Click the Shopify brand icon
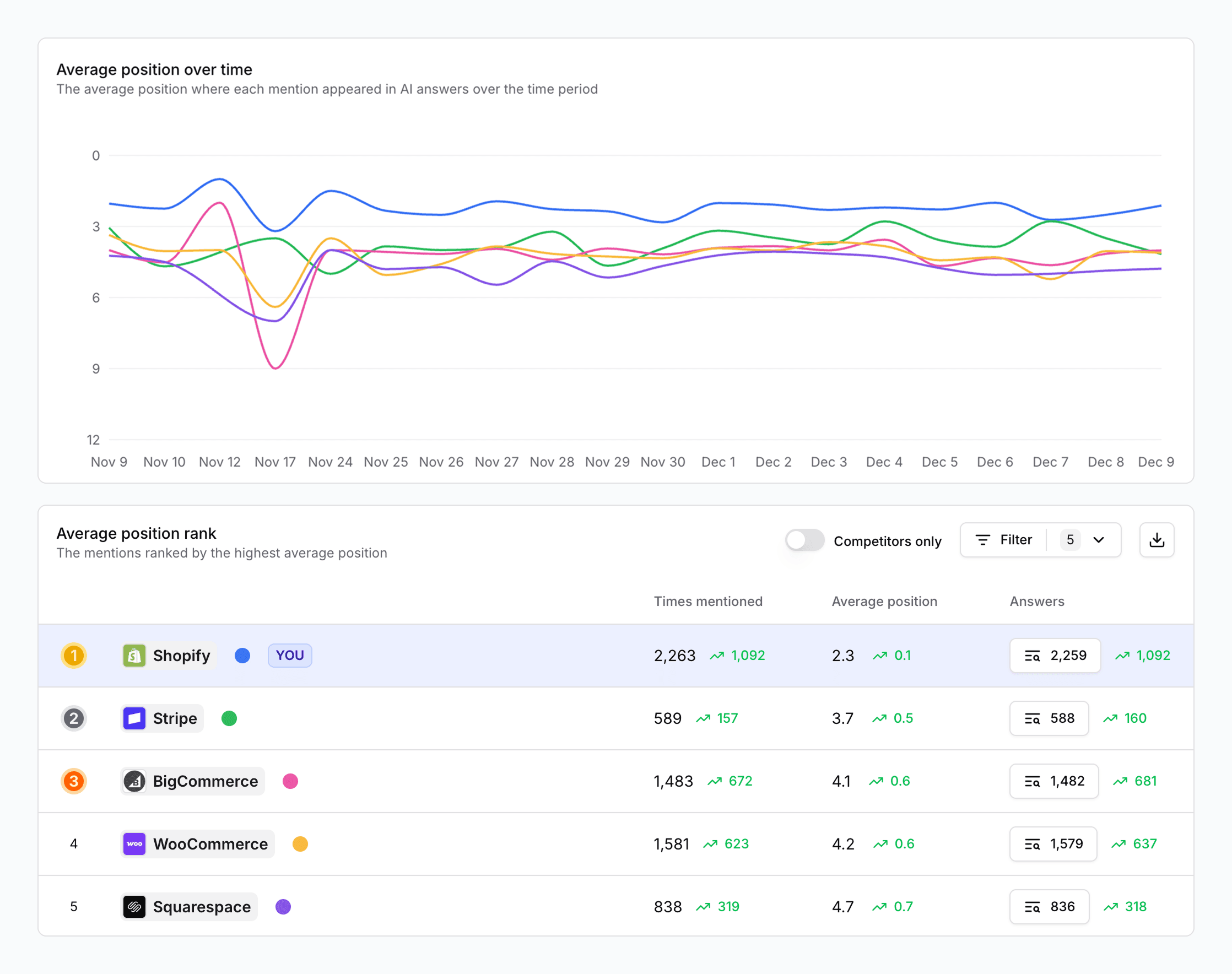This screenshot has height=974, width=1232. click(134, 655)
